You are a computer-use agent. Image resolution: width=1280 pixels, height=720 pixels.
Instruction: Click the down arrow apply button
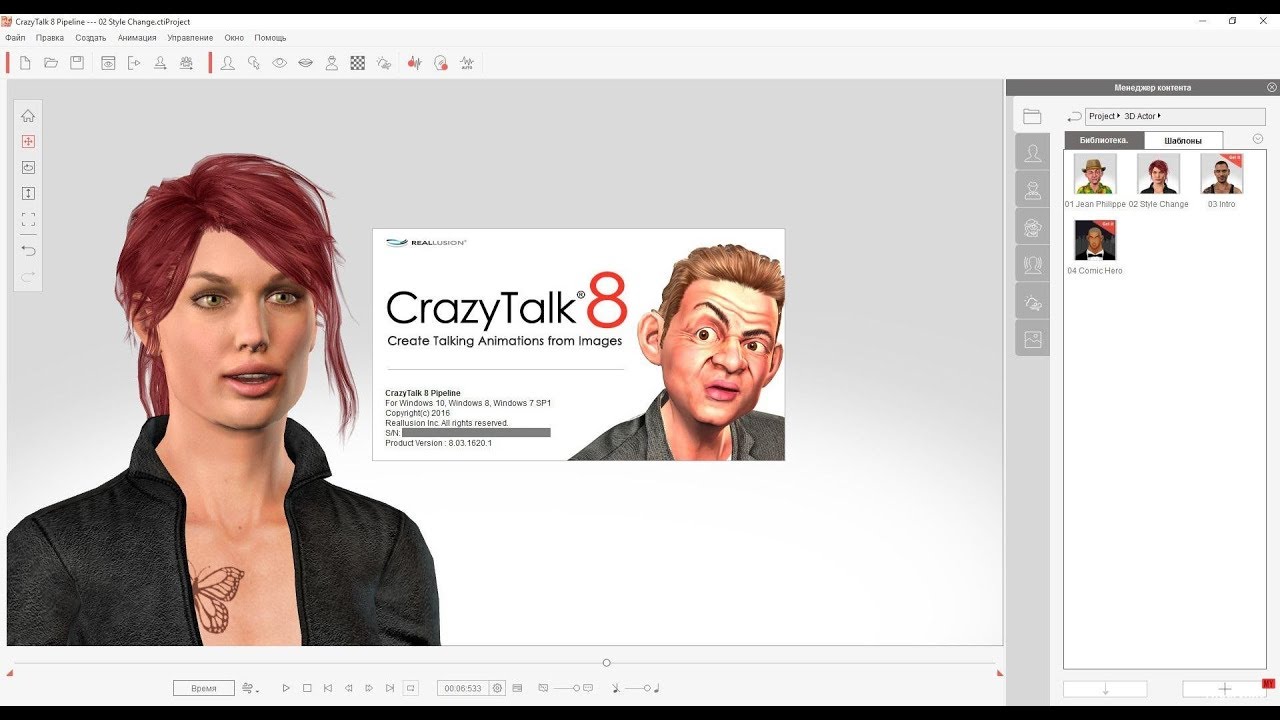(x=1105, y=689)
